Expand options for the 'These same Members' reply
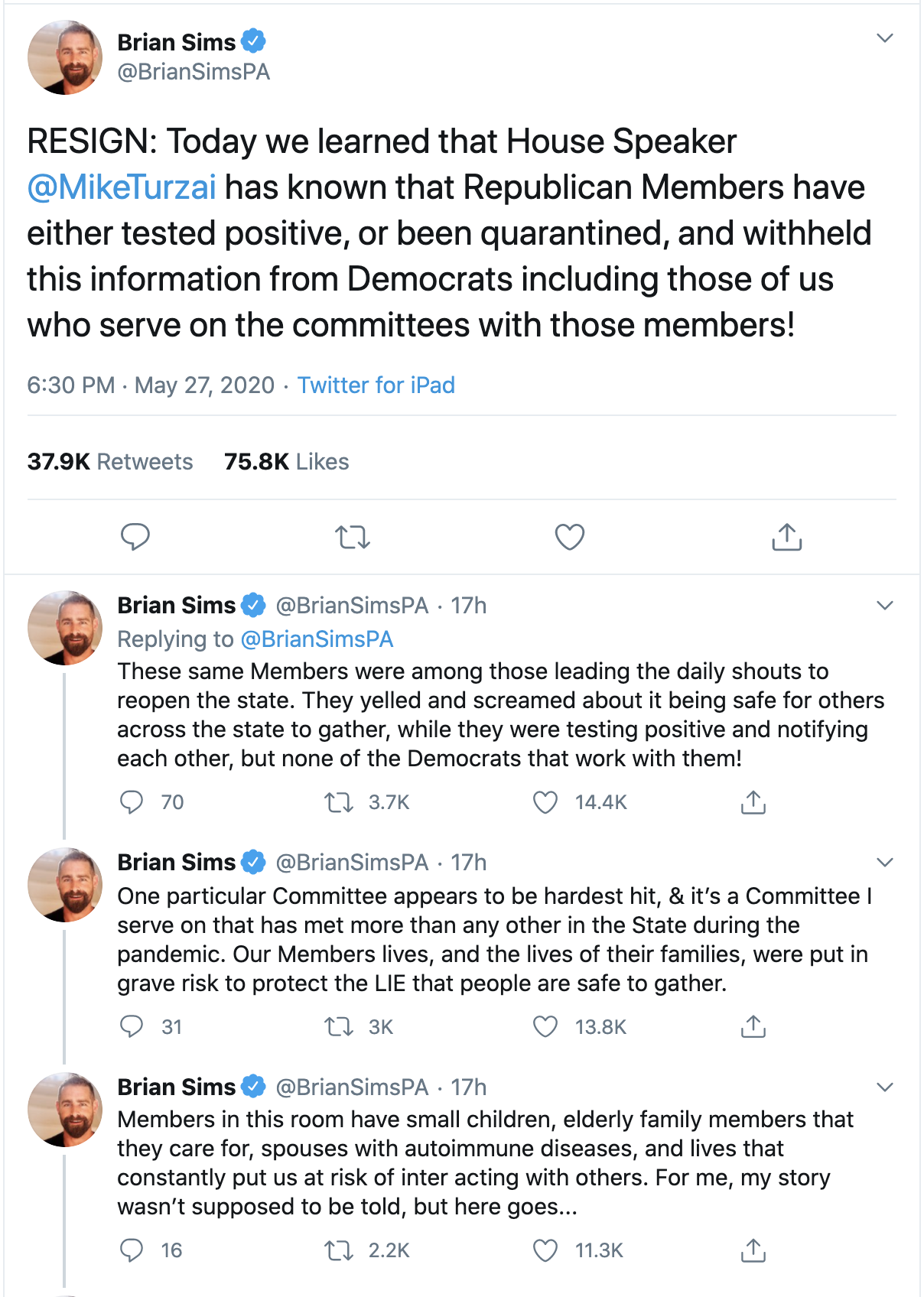This screenshot has width=924, height=1297. click(884, 606)
